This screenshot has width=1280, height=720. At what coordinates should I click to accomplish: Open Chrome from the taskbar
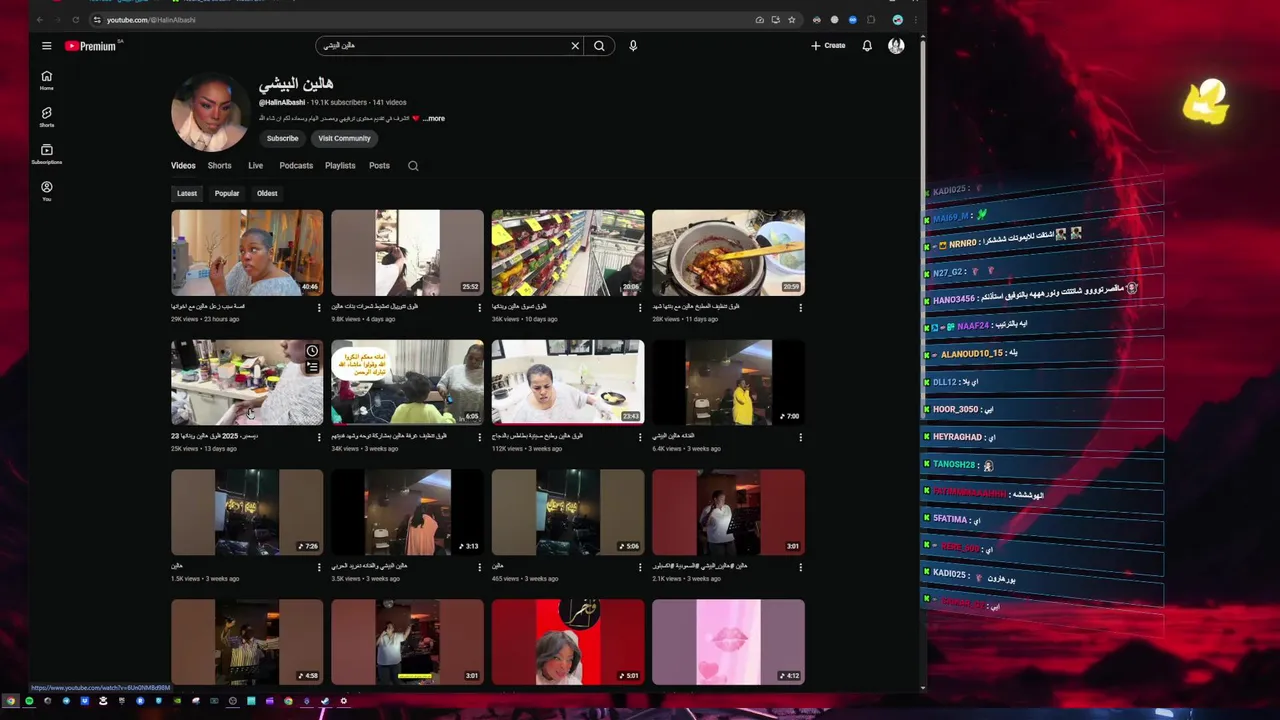pos(11,701)
